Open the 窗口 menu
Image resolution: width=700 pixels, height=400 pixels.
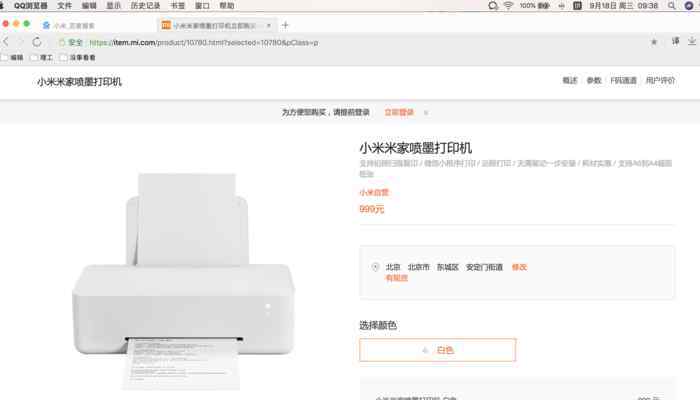(202, 5)
